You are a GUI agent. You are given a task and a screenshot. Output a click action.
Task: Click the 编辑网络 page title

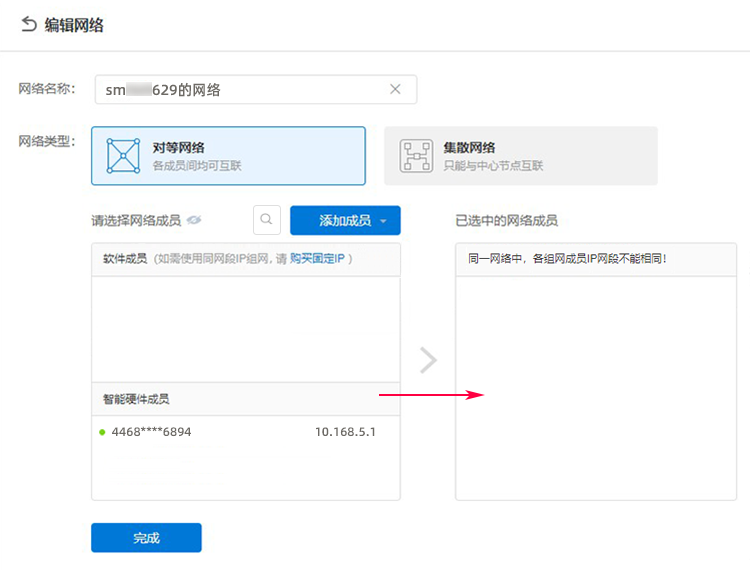(74, 25)
